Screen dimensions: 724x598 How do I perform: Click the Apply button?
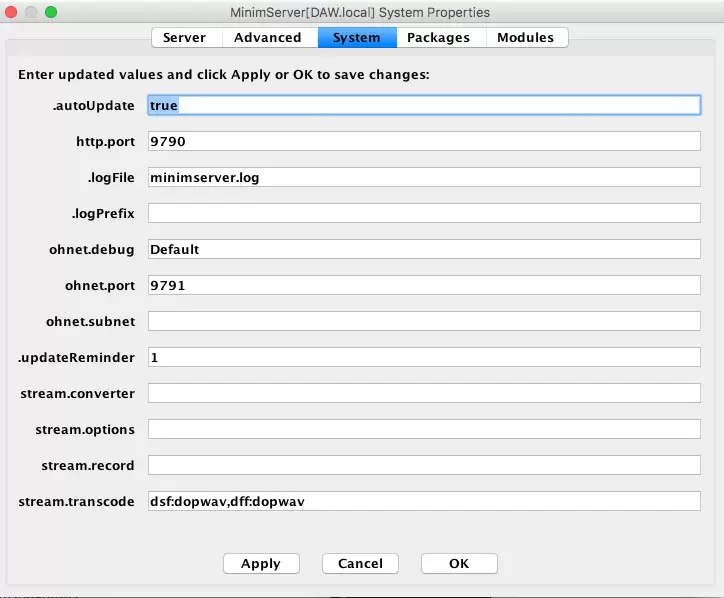point(260,564)
